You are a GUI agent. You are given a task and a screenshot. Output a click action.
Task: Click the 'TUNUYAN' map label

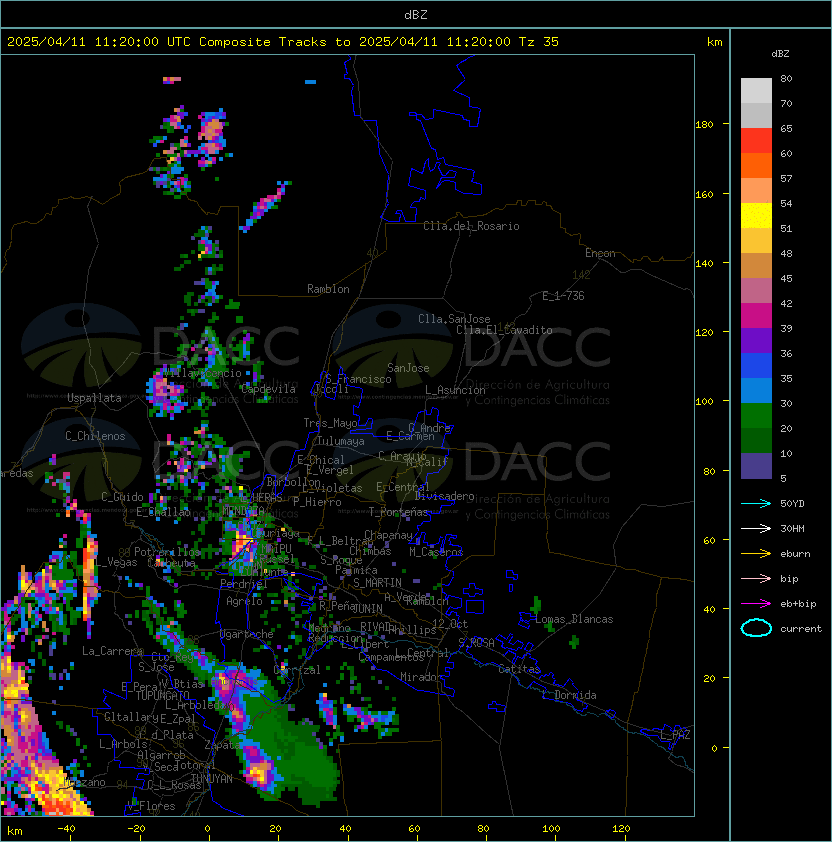pos(212,779)
